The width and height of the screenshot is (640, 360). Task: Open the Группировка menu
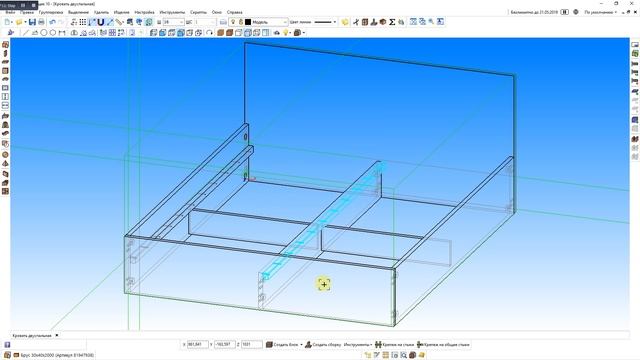click(51, 12)
